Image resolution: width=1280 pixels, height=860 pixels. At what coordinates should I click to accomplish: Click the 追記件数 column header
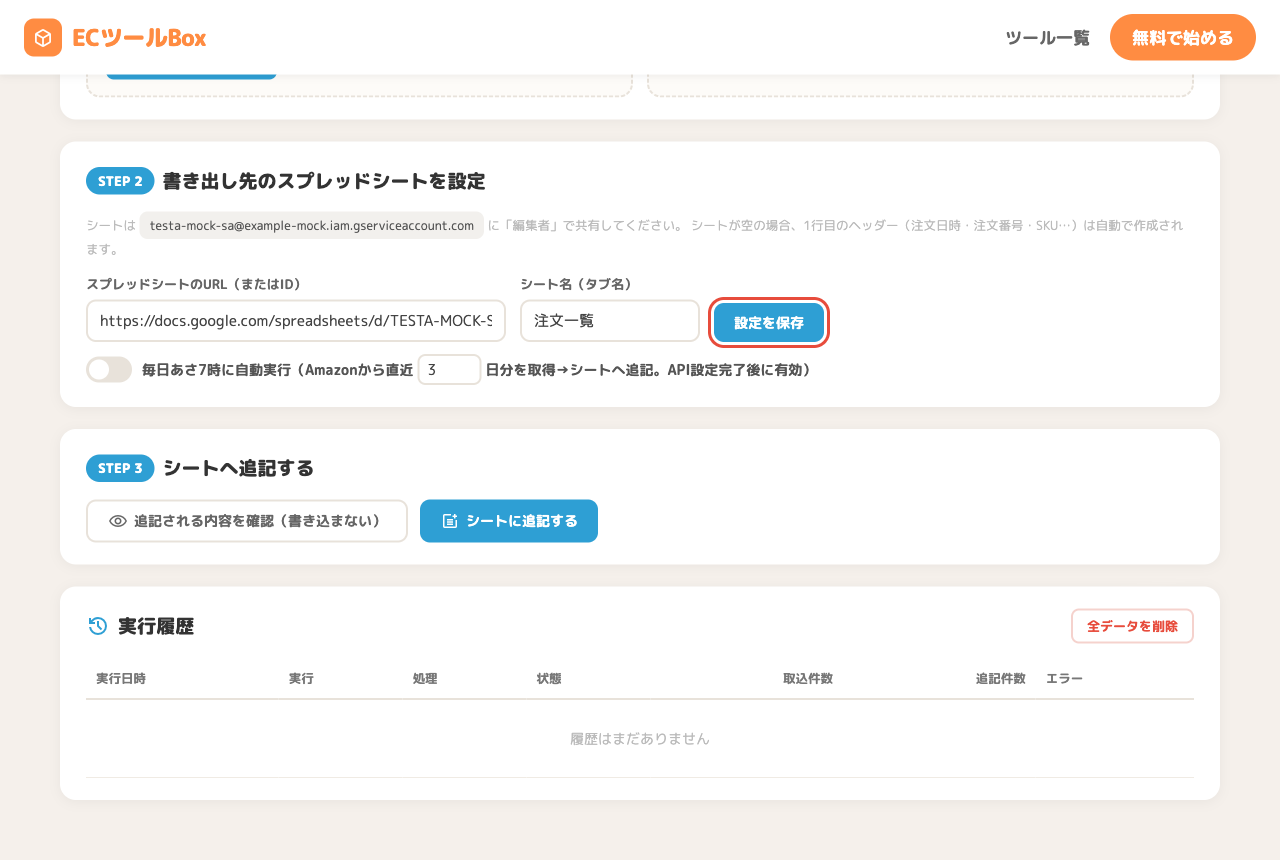[1001, 679]
